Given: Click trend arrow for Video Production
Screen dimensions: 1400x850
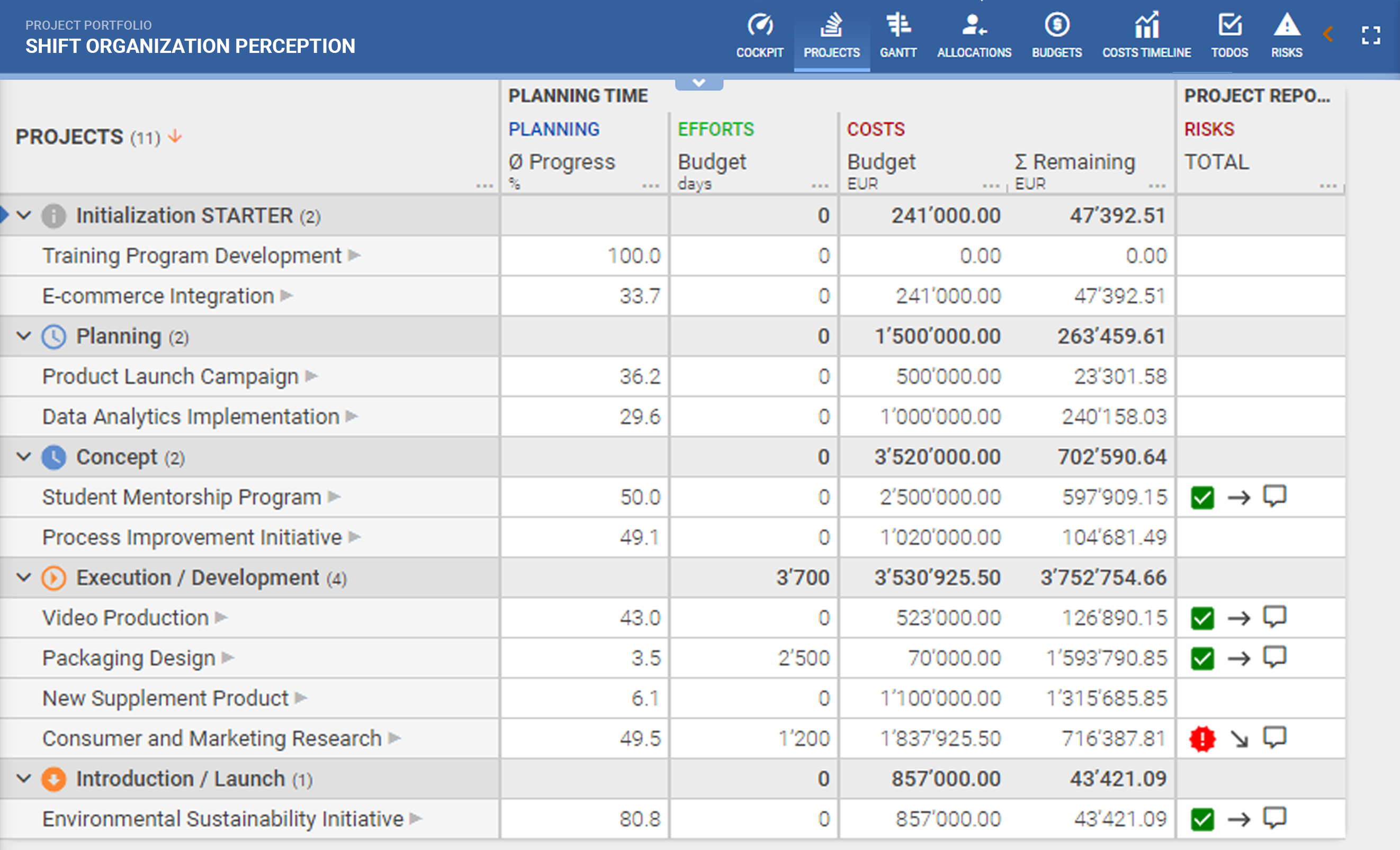Looking at the screenshot, I should click(x=1239, y=618).
